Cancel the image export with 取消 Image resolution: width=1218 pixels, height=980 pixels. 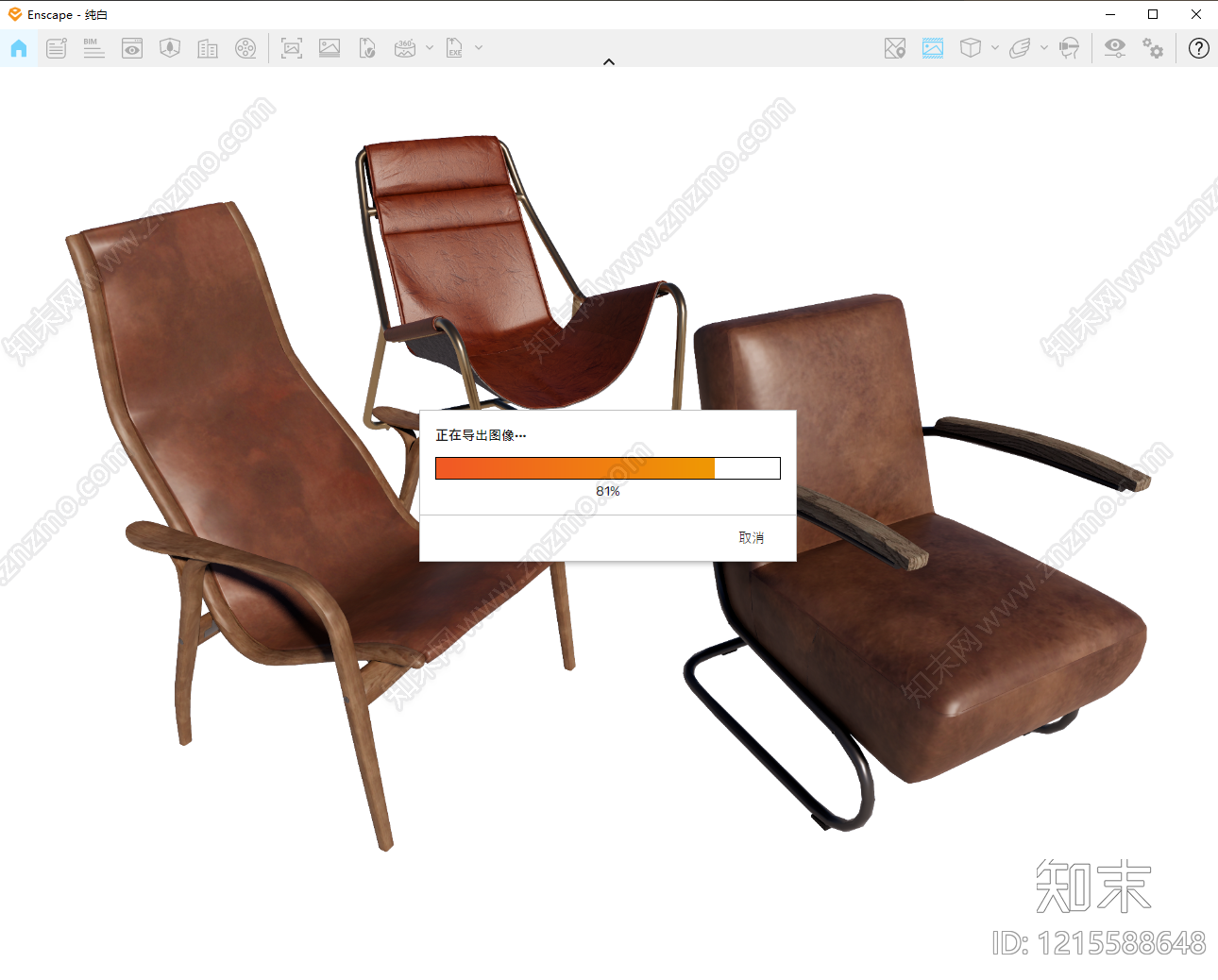click(x=752, y=537)
